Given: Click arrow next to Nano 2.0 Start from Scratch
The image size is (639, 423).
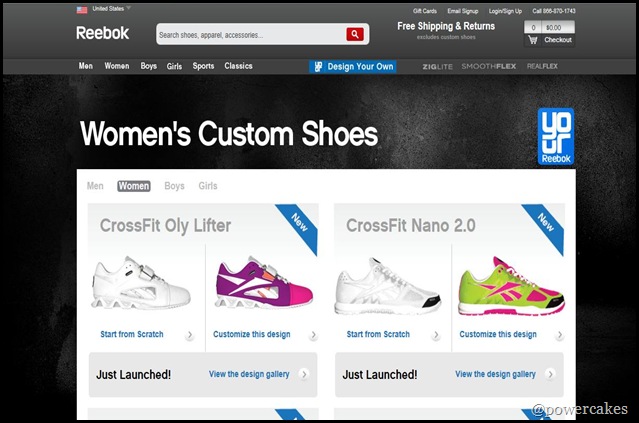Looking at the screenshot, I should coord(436,335).
